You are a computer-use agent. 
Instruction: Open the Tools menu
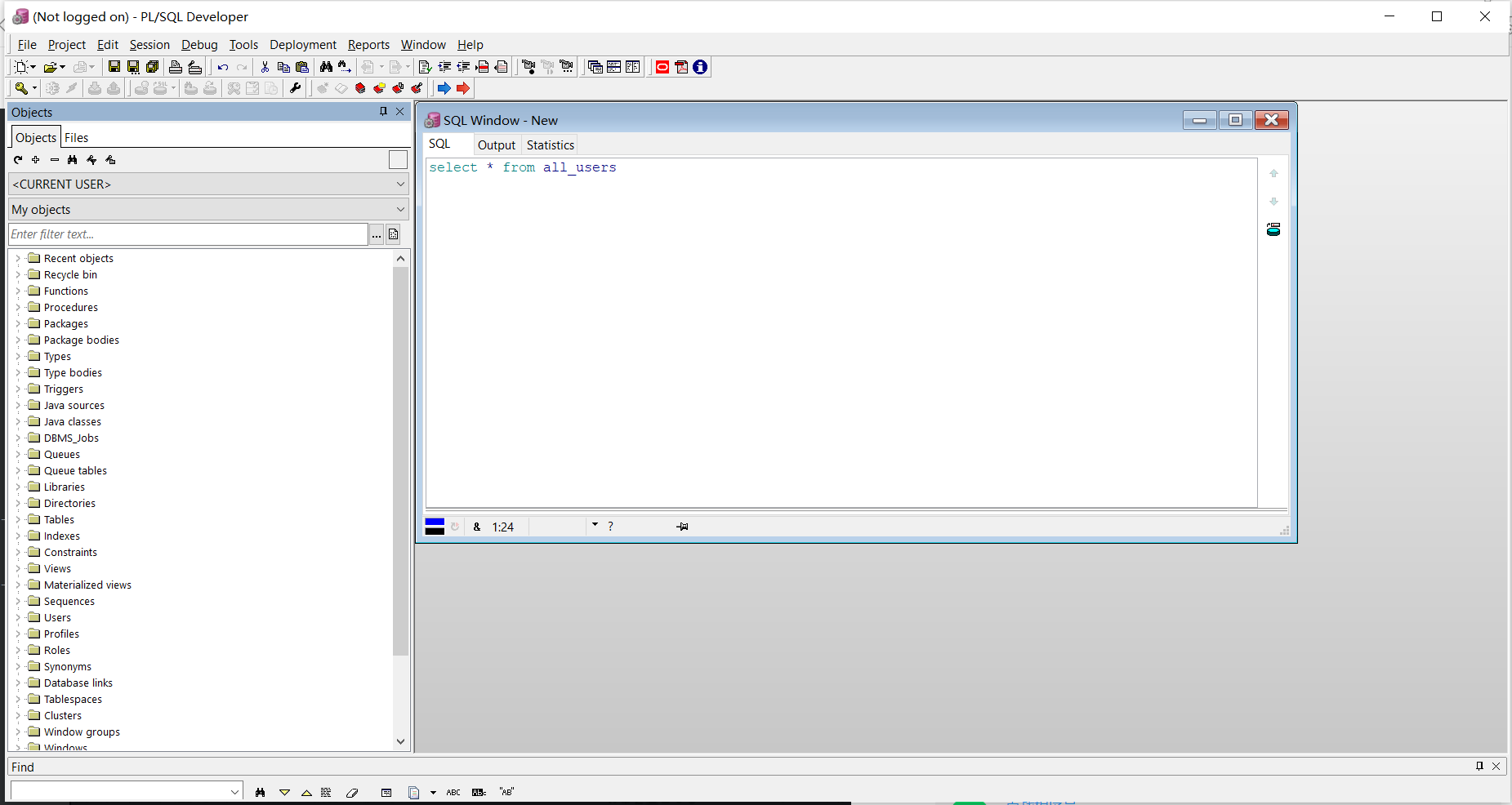[x=243, y=45]
